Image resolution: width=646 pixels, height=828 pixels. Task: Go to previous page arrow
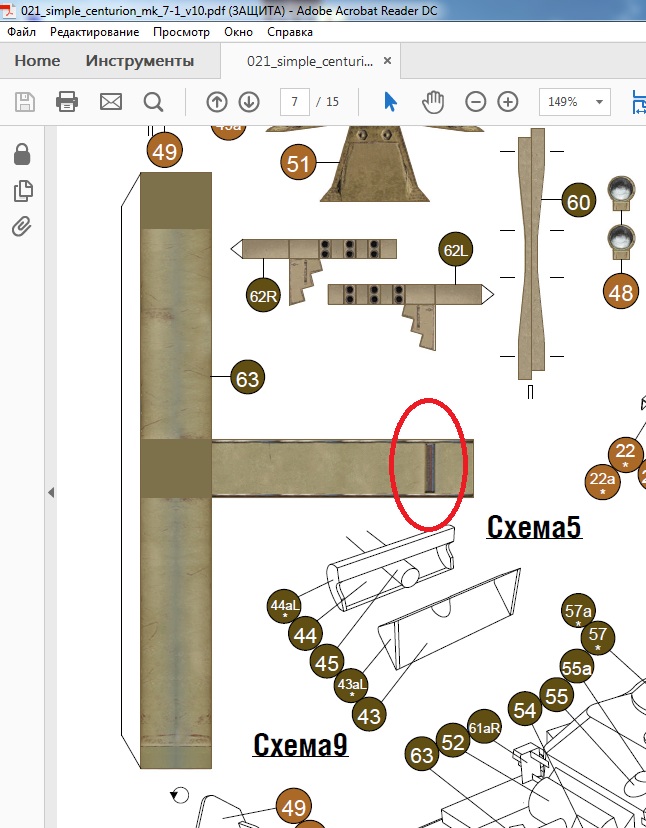coord(217,101)
